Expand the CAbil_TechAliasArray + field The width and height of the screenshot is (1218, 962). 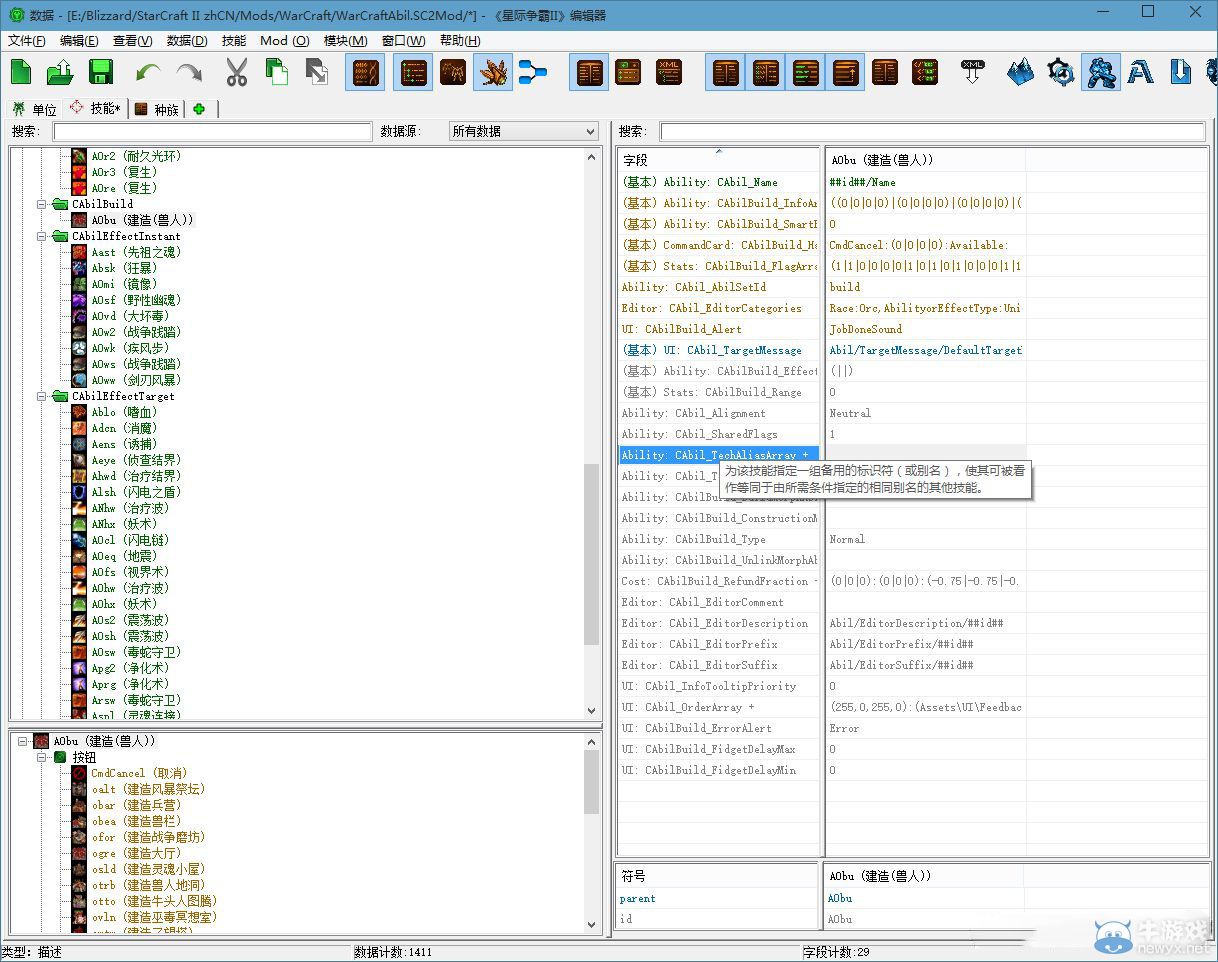(x=718, y=455)
